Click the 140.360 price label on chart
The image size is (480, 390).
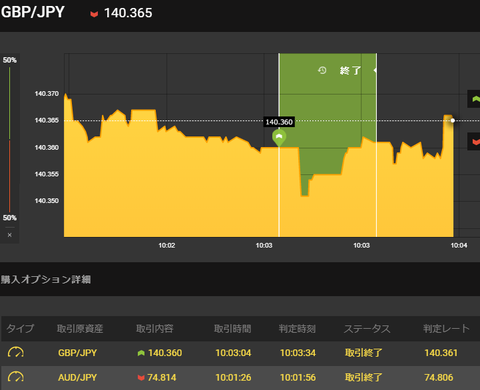click(279, 122)
